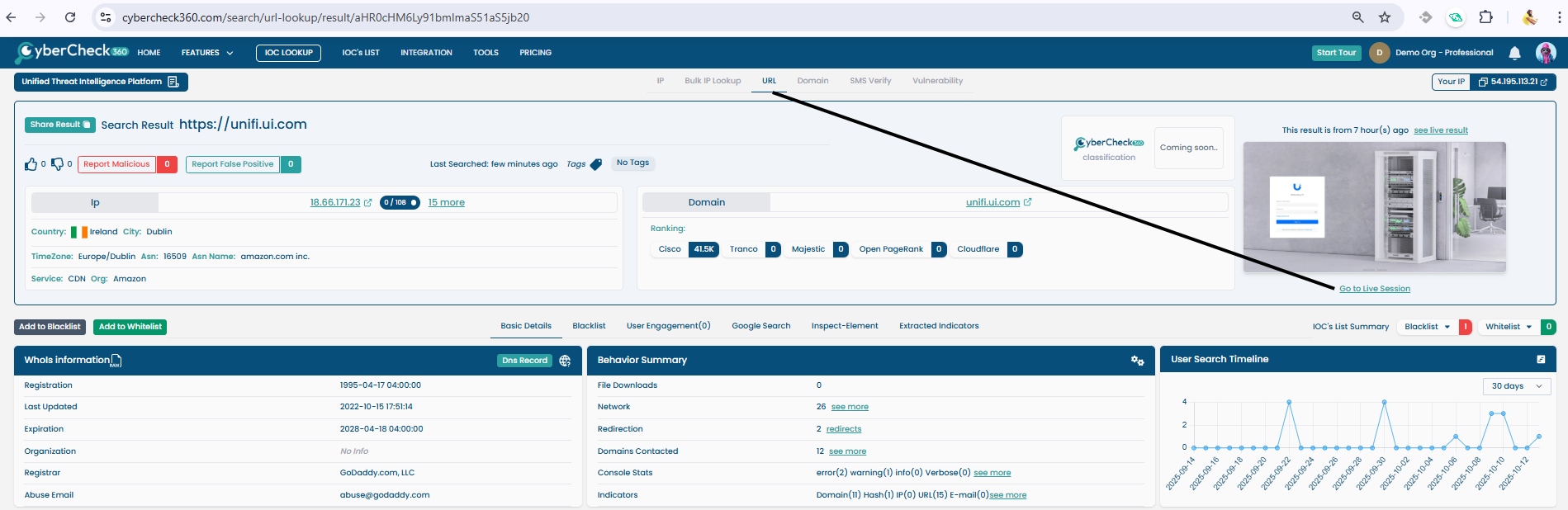Switch to the Domain lookup tab
Screen dimensions: 1568x510
point(812,81)
